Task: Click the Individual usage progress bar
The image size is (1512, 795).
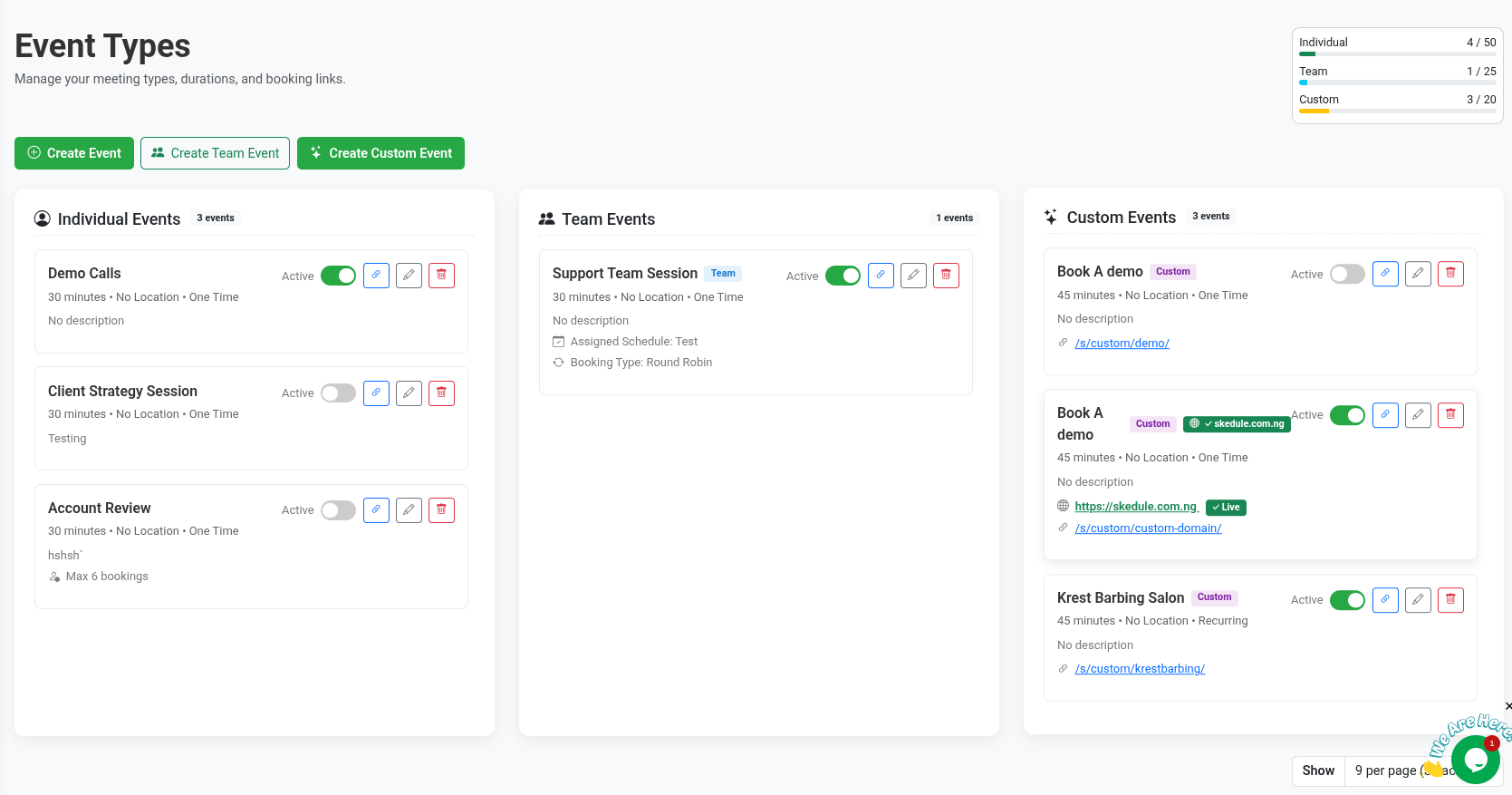Action: [1398, 54]
